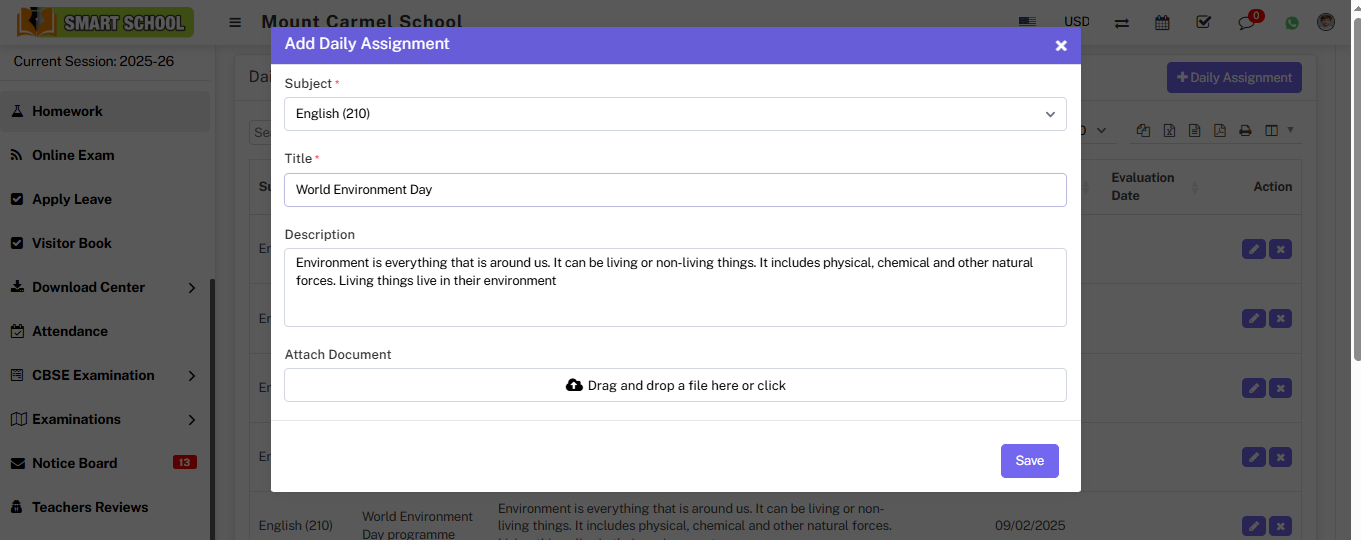
Task: Open the Subject dropdown showing English (210)
Action: 675,114
